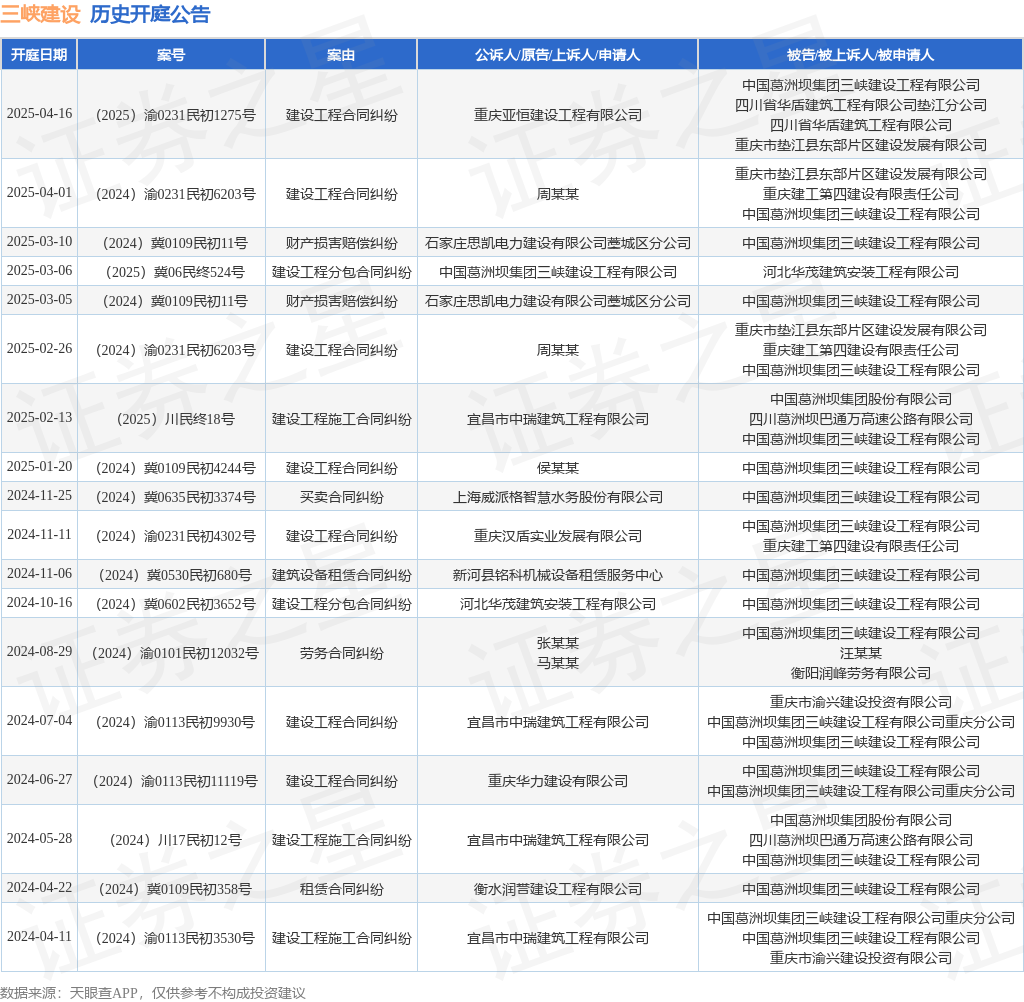Click defendant 衡阳润峰劳务有限公司
Viewport: 1024px width, 1002px height.
(x=861, y=673)
